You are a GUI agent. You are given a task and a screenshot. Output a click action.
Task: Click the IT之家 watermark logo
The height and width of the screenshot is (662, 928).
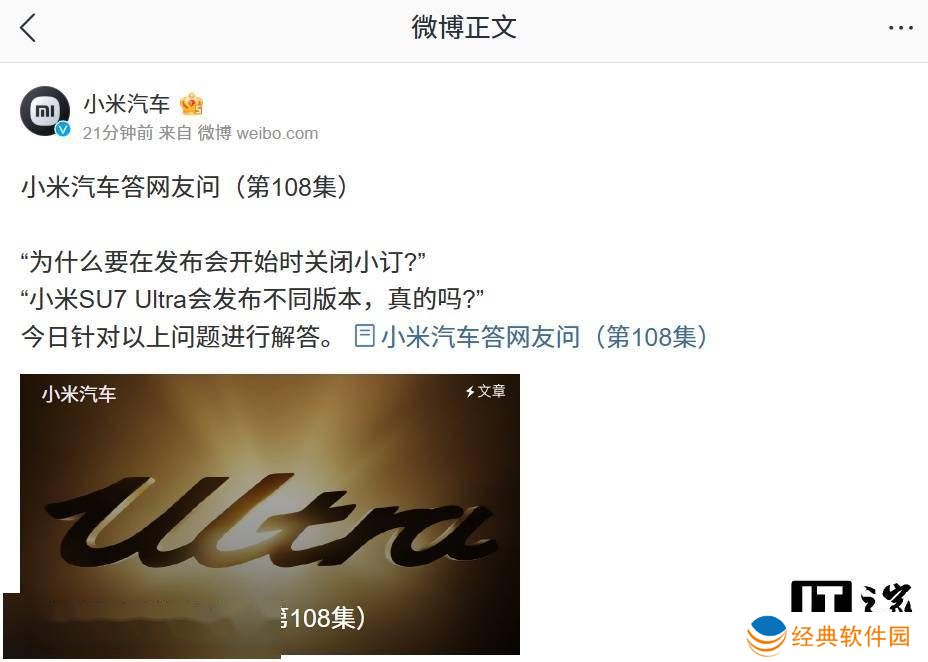pos(851,596)
